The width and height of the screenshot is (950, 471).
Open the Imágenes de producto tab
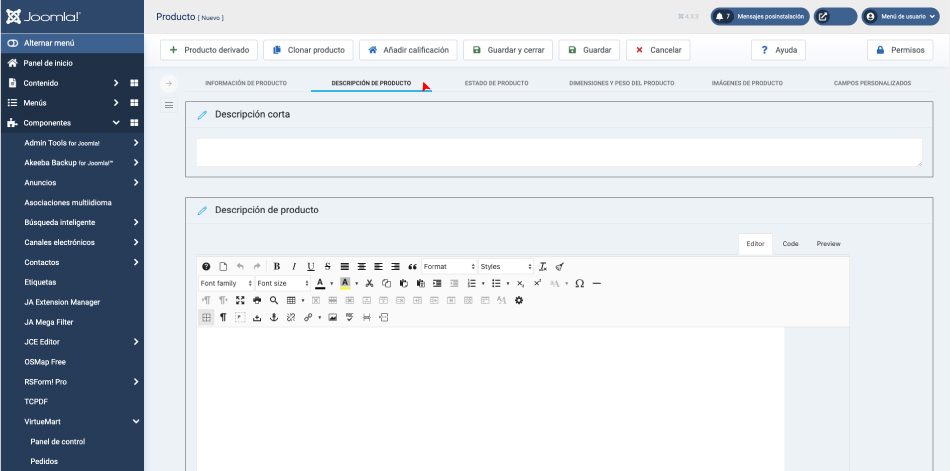click(747, 83)
